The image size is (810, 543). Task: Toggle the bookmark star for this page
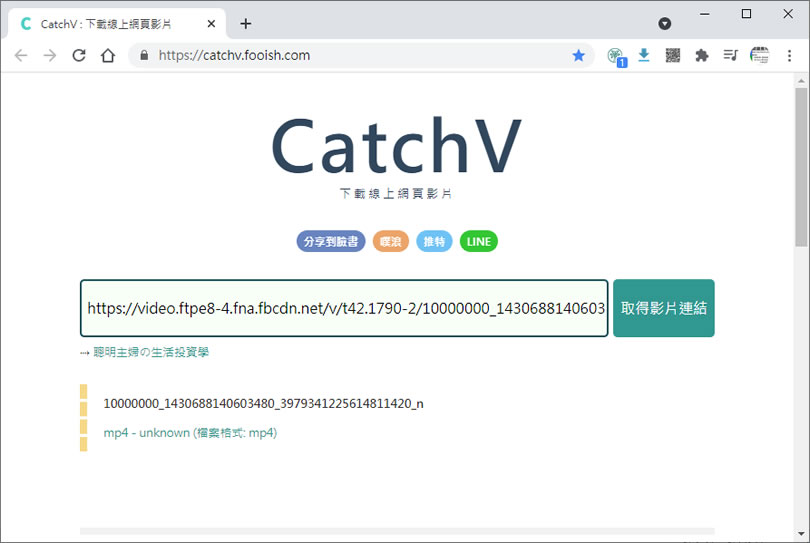[x=579, y=55]
